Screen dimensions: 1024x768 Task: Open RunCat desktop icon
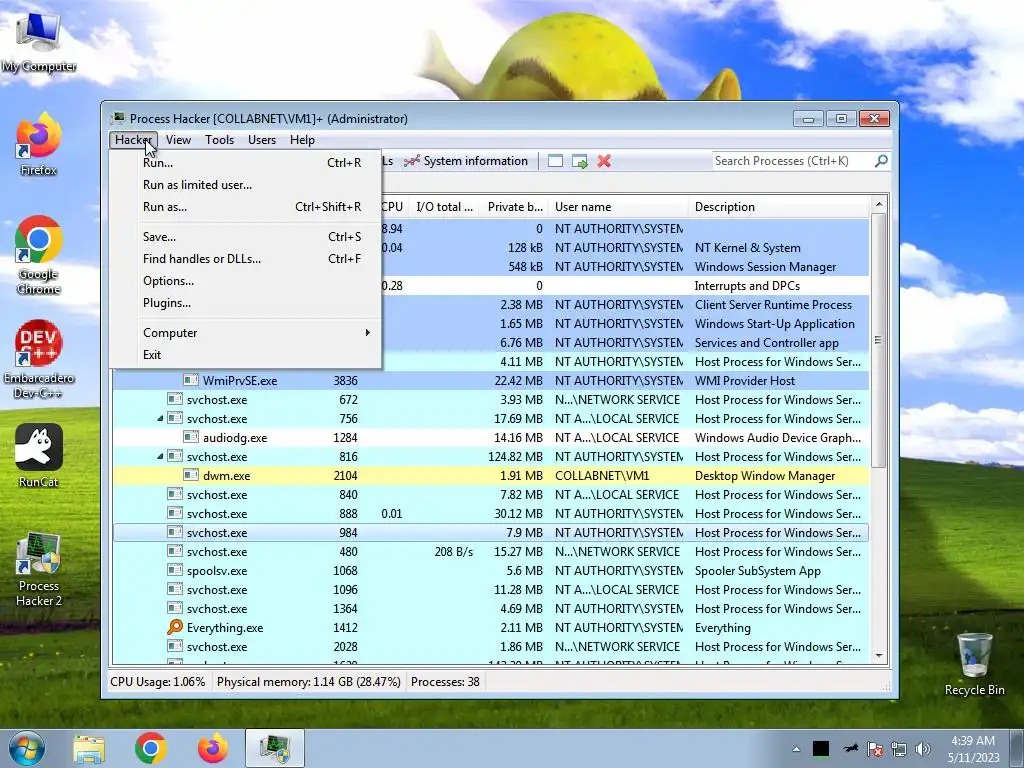tap(39, 455)
